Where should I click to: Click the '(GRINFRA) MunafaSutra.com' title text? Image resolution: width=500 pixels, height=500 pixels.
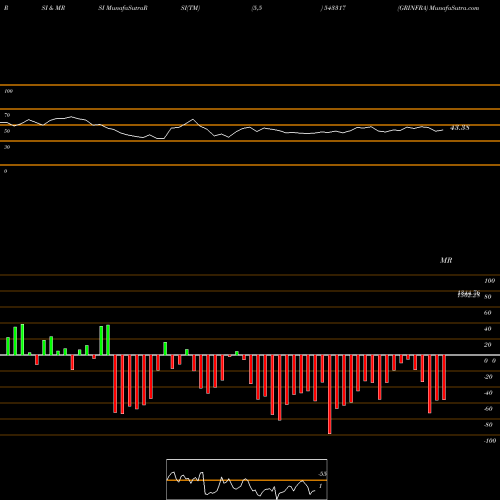pyautogui.click(x=438, y=8)
